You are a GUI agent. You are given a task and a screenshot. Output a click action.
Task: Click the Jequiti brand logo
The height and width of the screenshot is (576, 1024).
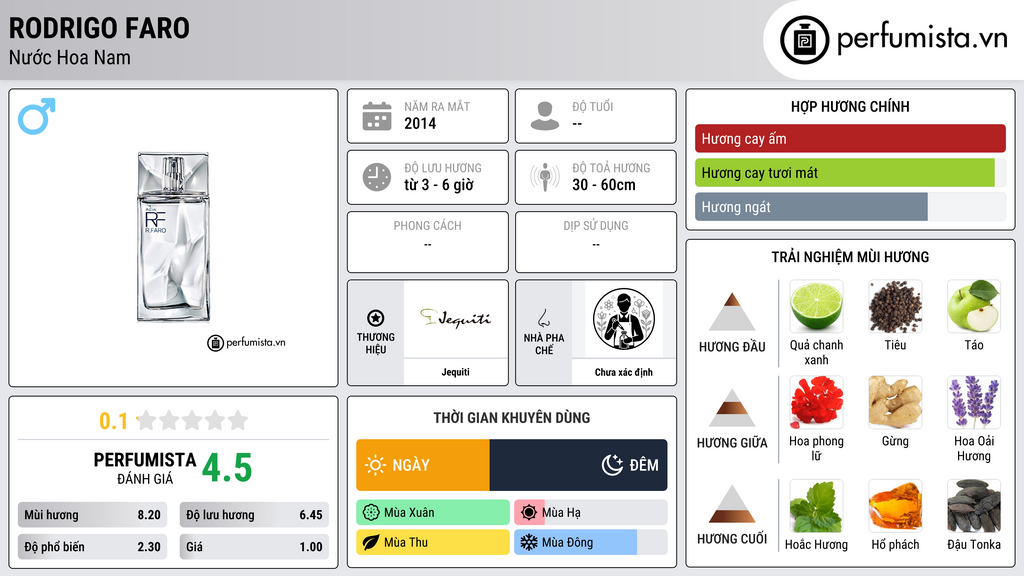pyautogui.click(x=455, y=319)
